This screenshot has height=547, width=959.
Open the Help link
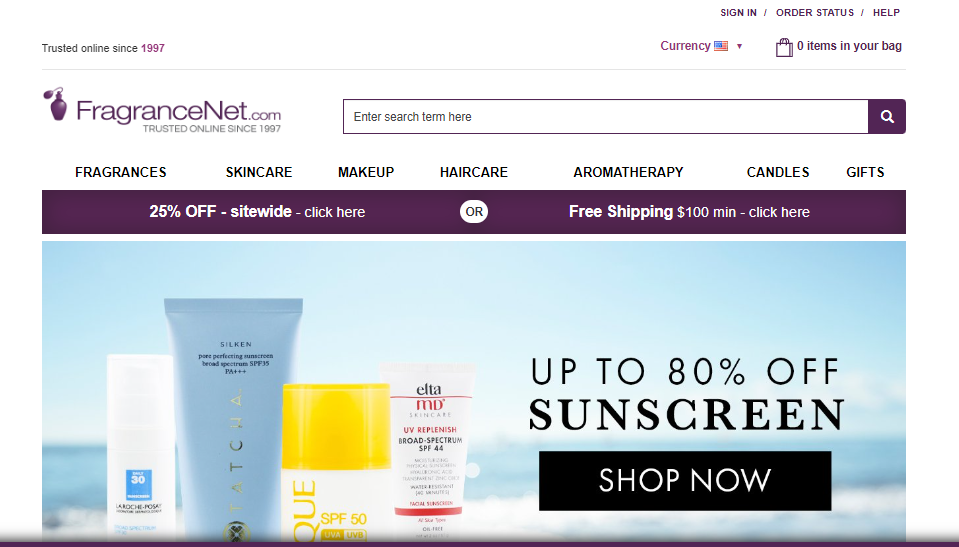[x=886, y=13]
